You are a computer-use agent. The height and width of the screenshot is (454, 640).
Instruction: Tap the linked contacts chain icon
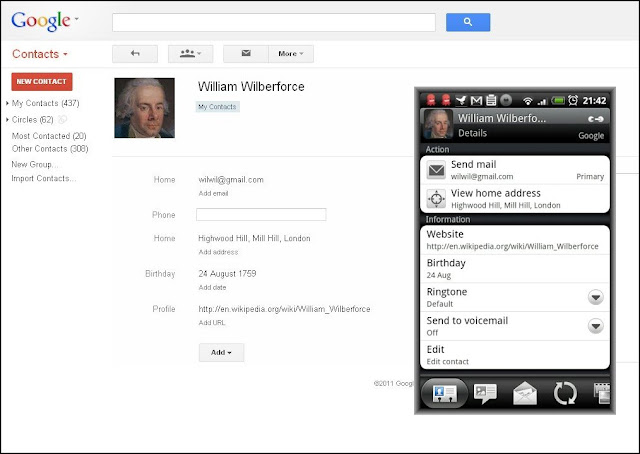pos(596,119)
